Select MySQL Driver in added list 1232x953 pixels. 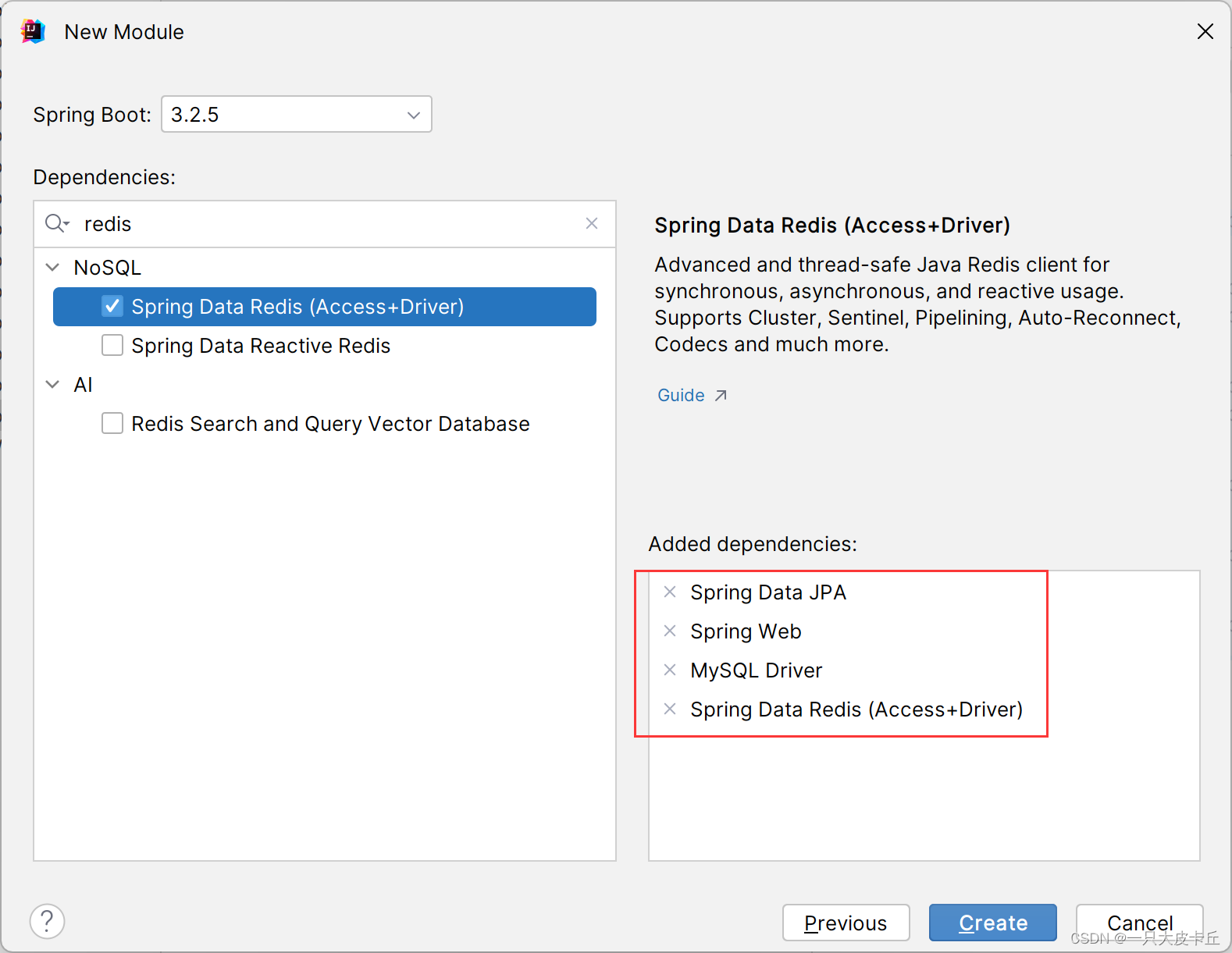tap(757, 670)
